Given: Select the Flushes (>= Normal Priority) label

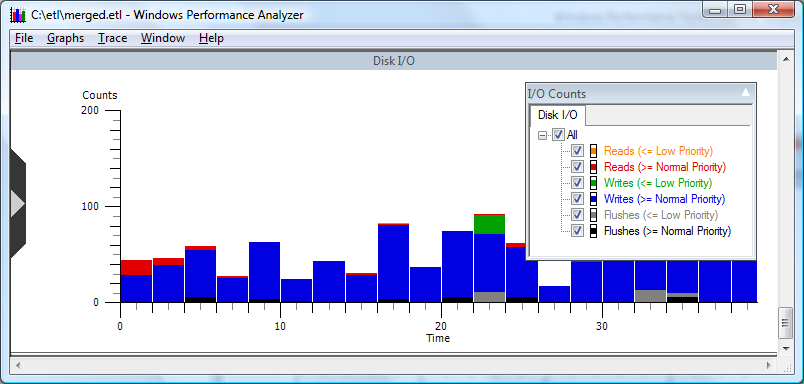Looking at the screenshot, I should 668,230.
